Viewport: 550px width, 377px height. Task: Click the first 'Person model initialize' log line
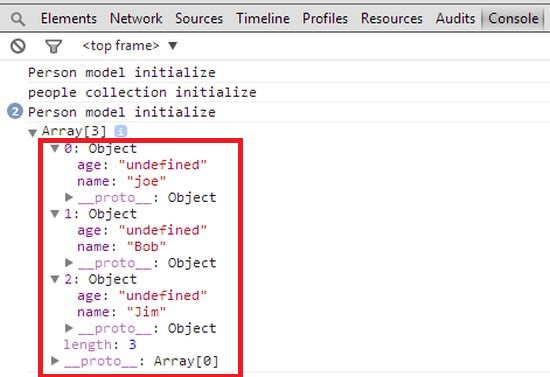pos(122,72)
